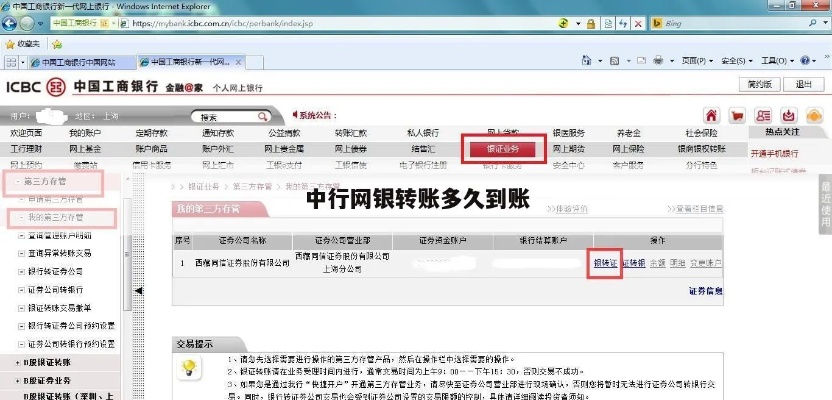
Task: Click the security lock icon in address bar
Action: click(591, 23)
